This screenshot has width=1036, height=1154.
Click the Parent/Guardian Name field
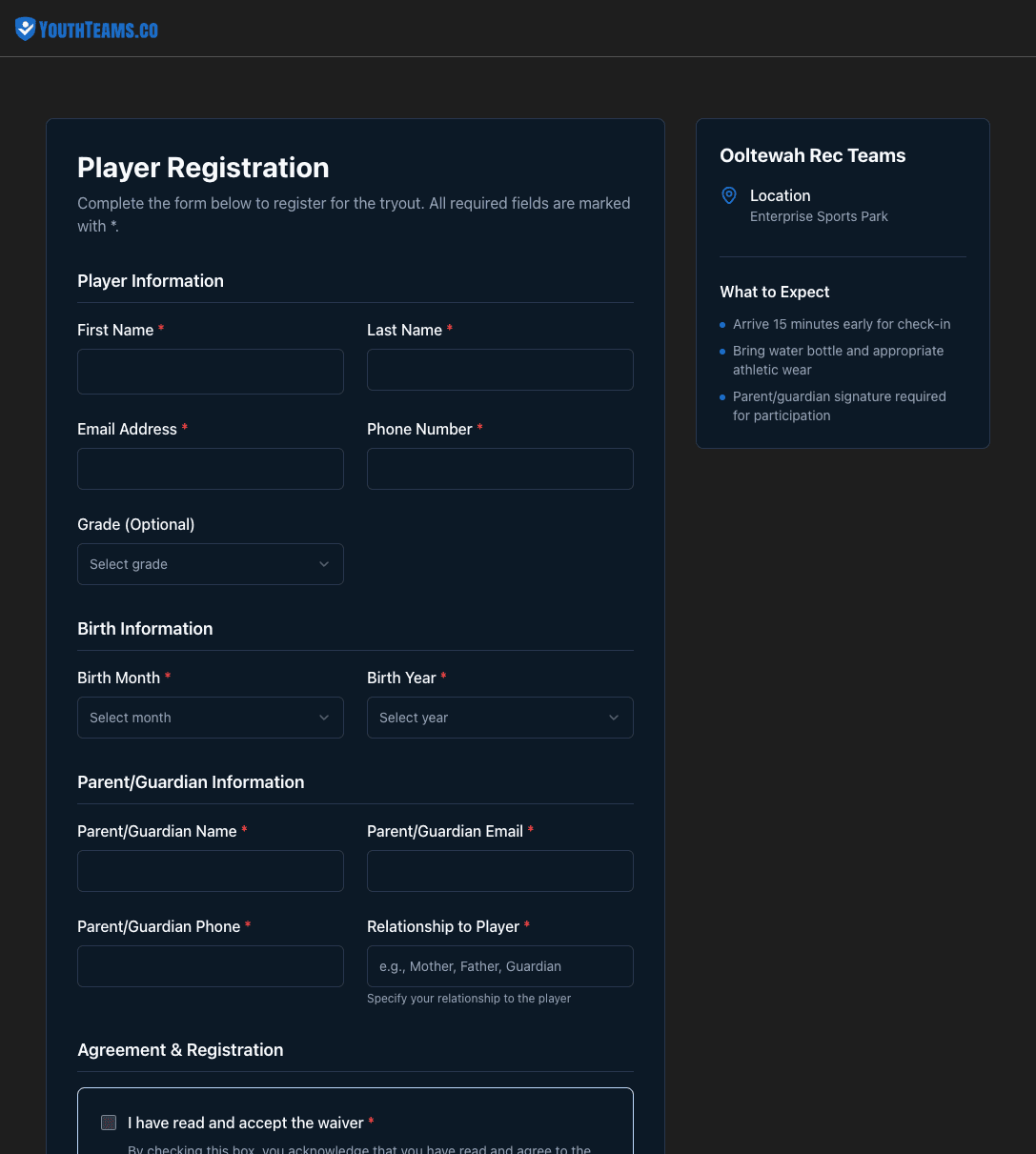coord(210,871)
